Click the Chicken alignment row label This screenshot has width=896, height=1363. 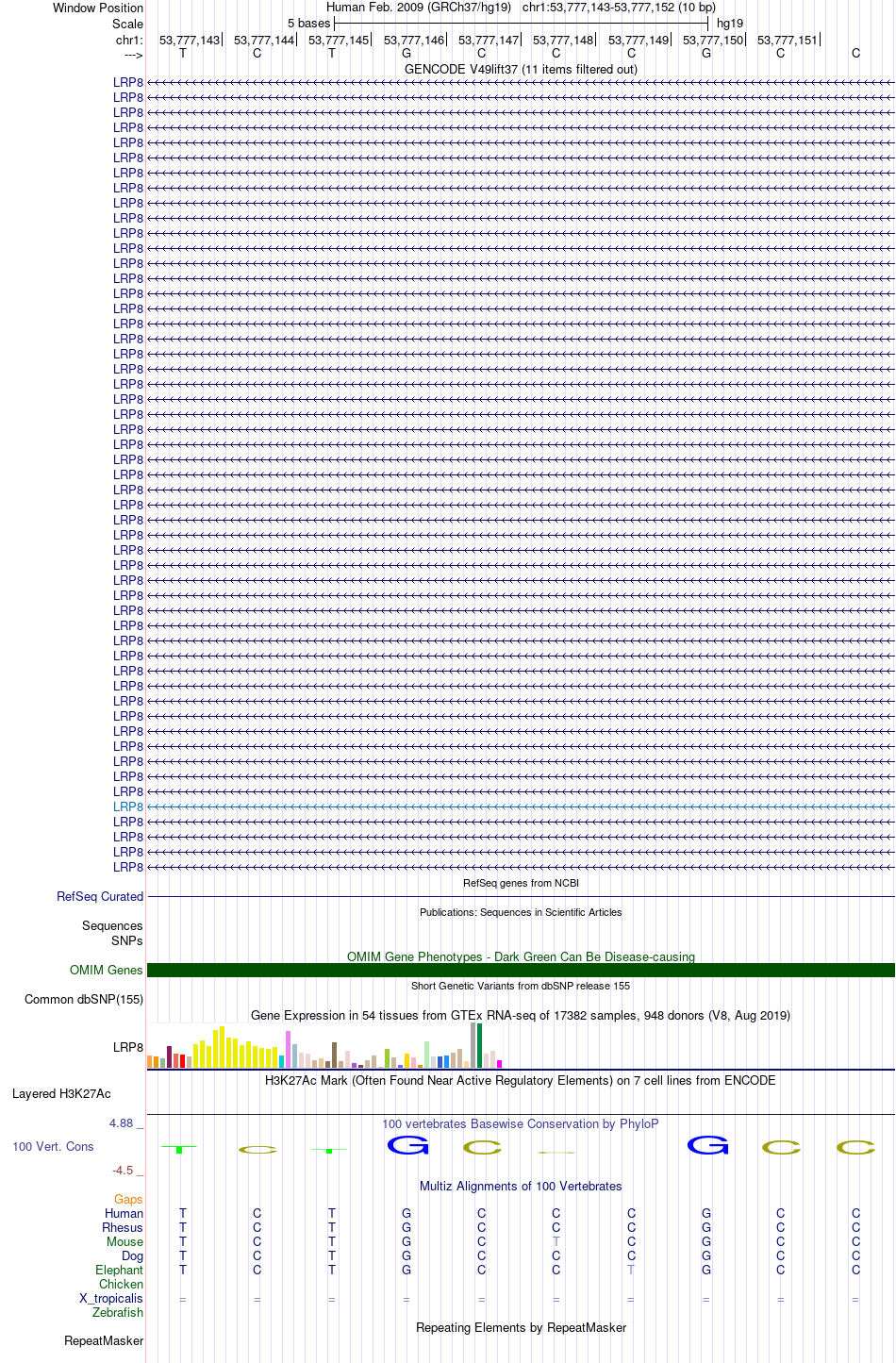pos(122,1284)
